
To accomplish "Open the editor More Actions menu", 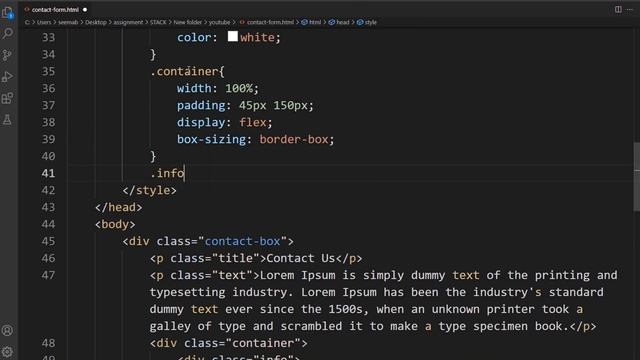I will pyautogui.click(x=630, y=9).
